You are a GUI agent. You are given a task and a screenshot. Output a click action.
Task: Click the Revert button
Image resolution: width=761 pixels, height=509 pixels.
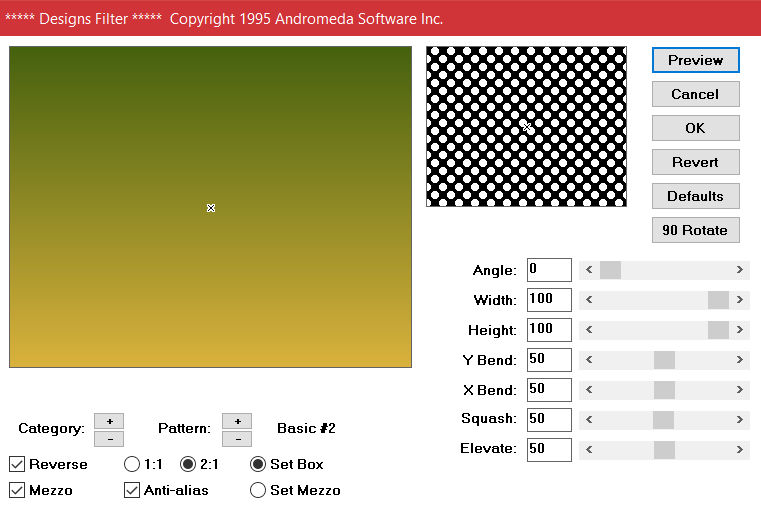pyautogui.click(x=695, y=162)
